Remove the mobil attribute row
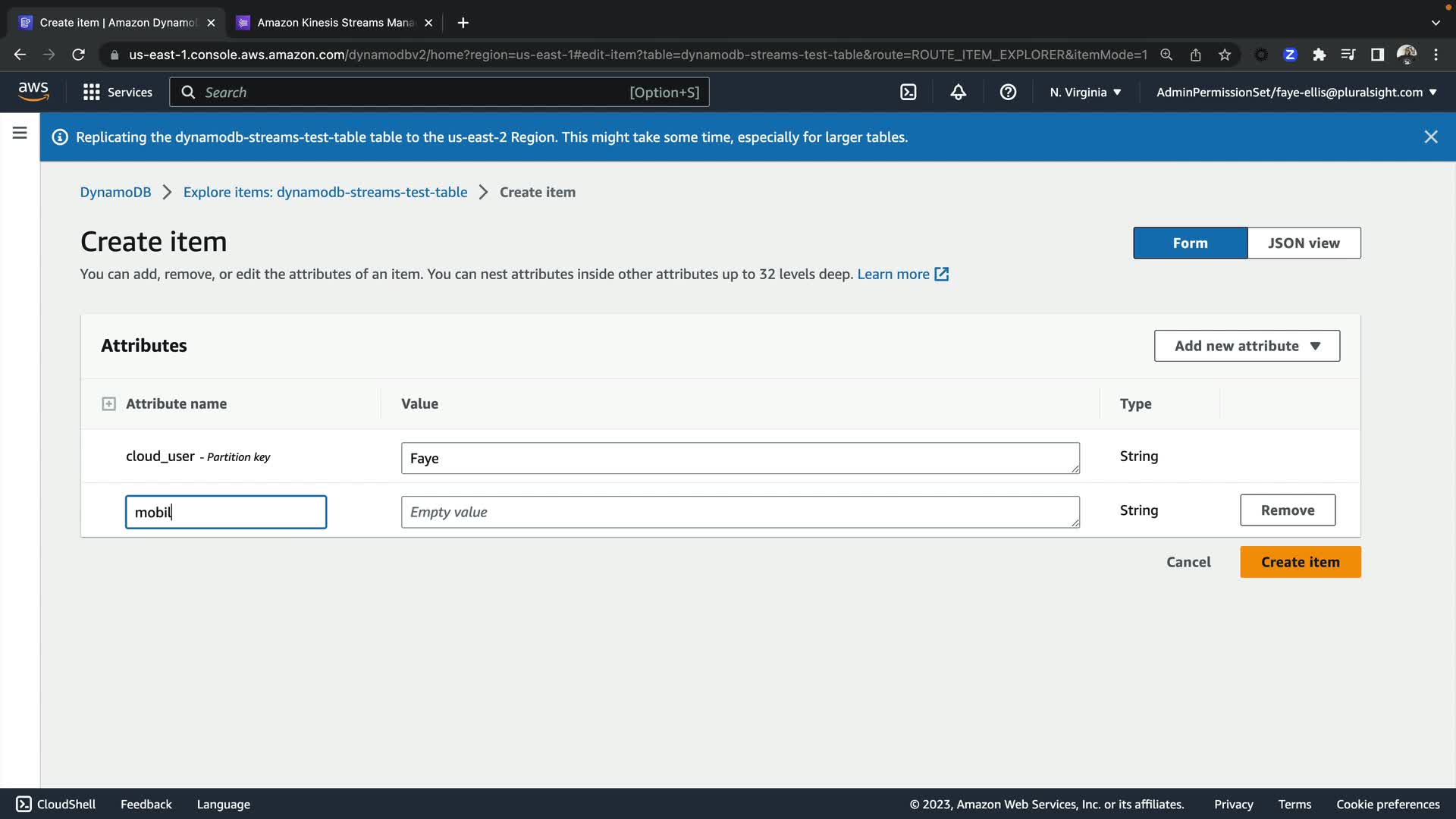Viewport: 1456px width, 819px height. point(1287,510)
